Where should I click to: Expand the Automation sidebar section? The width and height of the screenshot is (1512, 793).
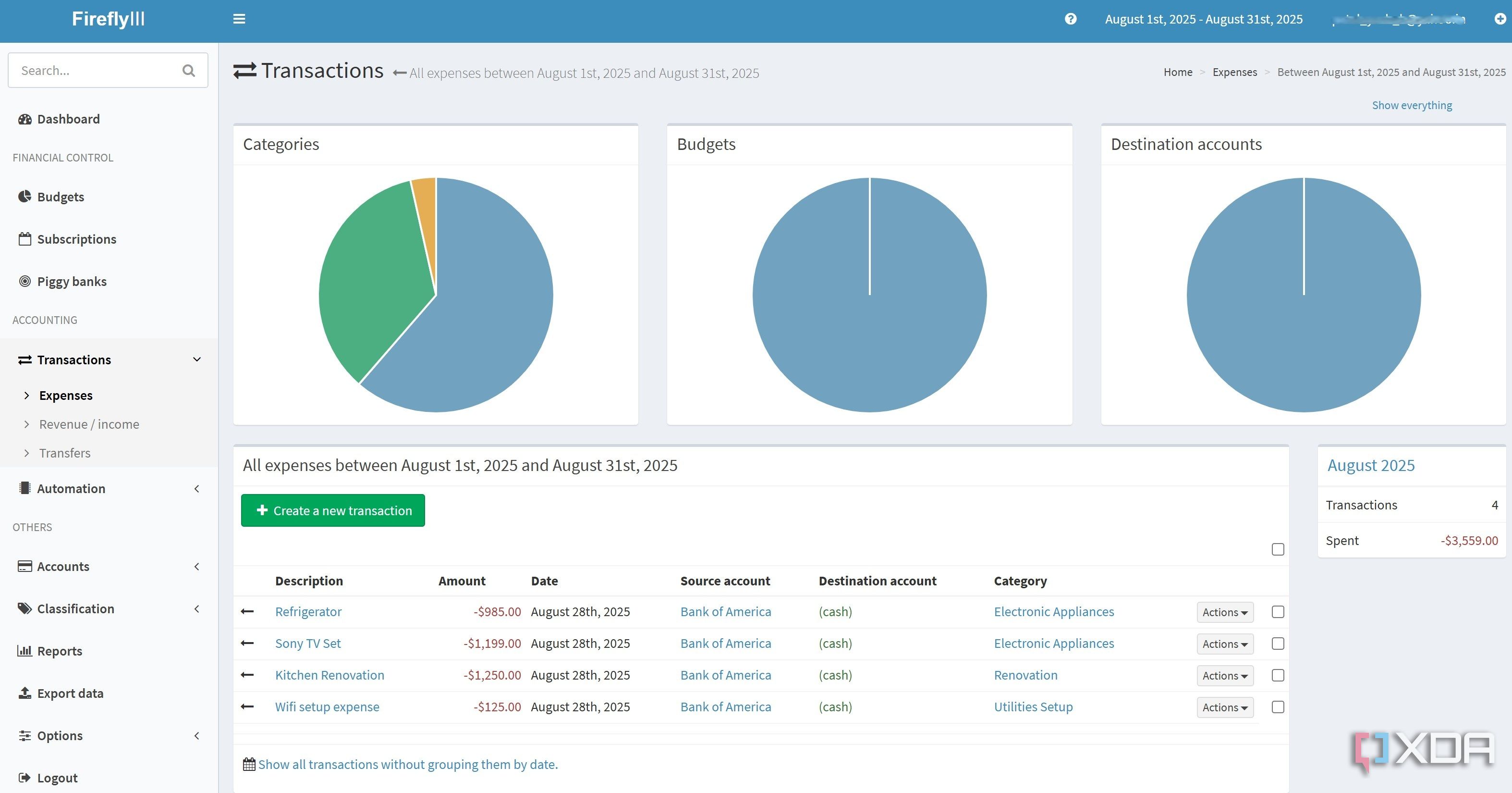coord(109,489)
